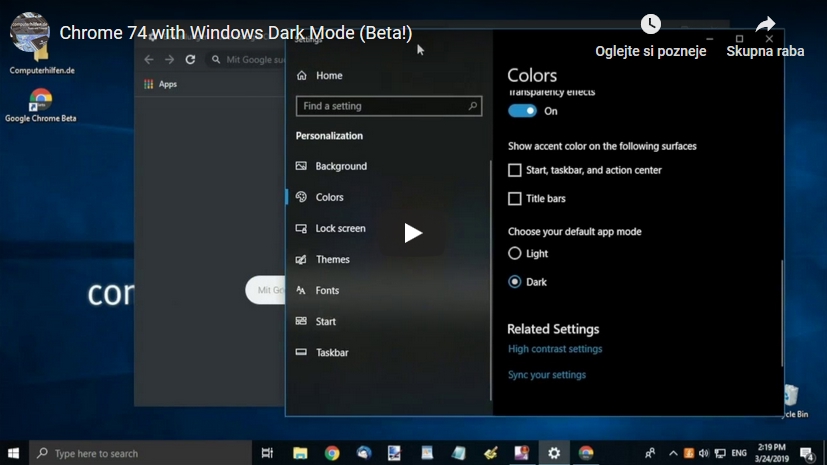Click the Share arrow icon

[x=765, y=25]
